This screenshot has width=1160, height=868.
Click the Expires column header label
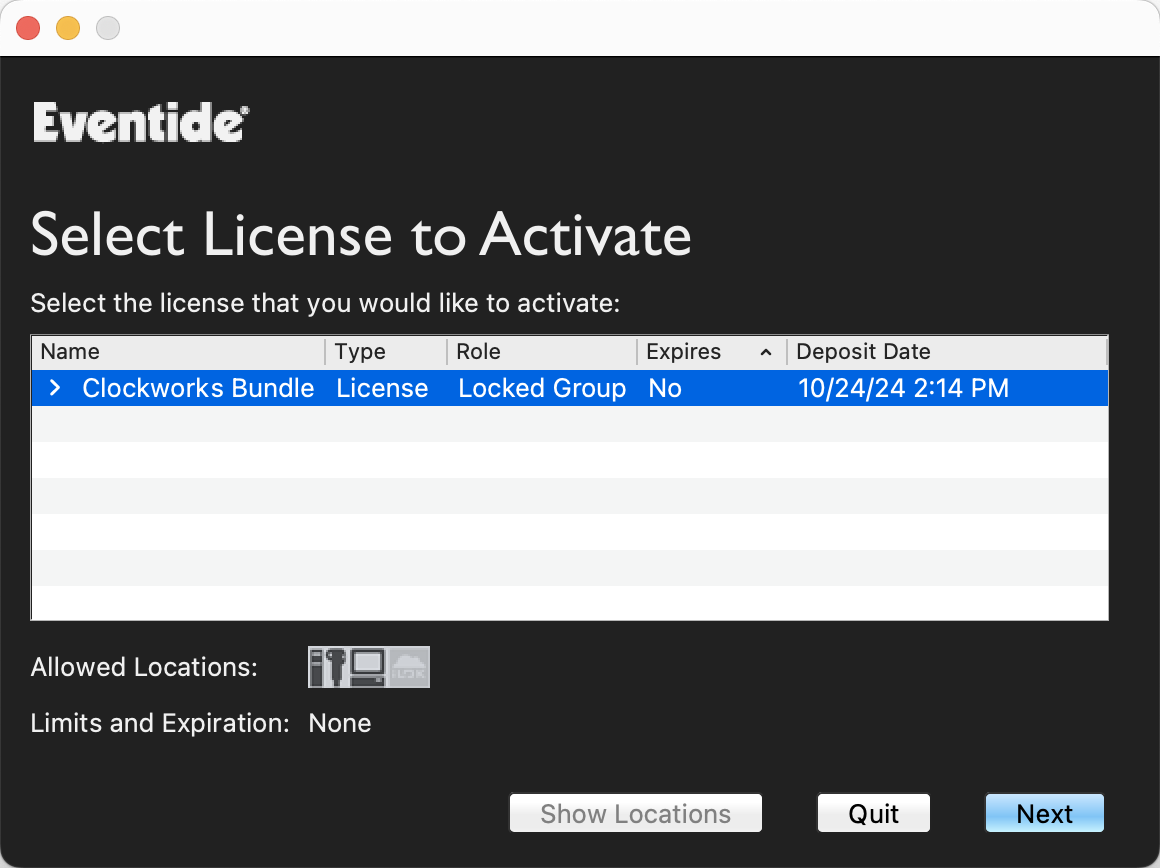684,351
